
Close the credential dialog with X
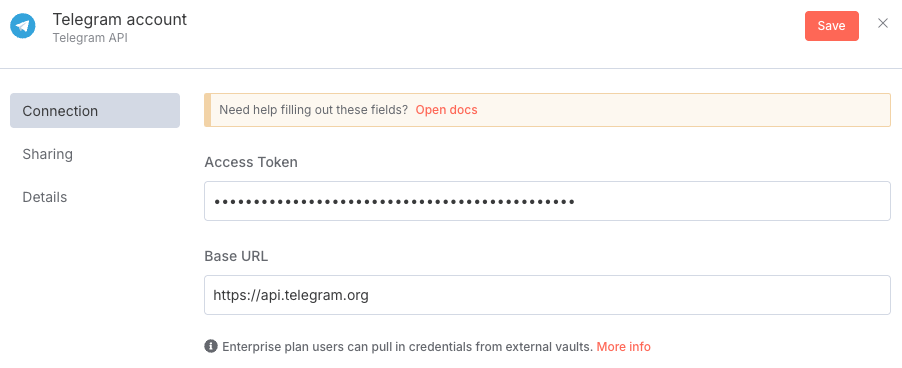(882, 24)
